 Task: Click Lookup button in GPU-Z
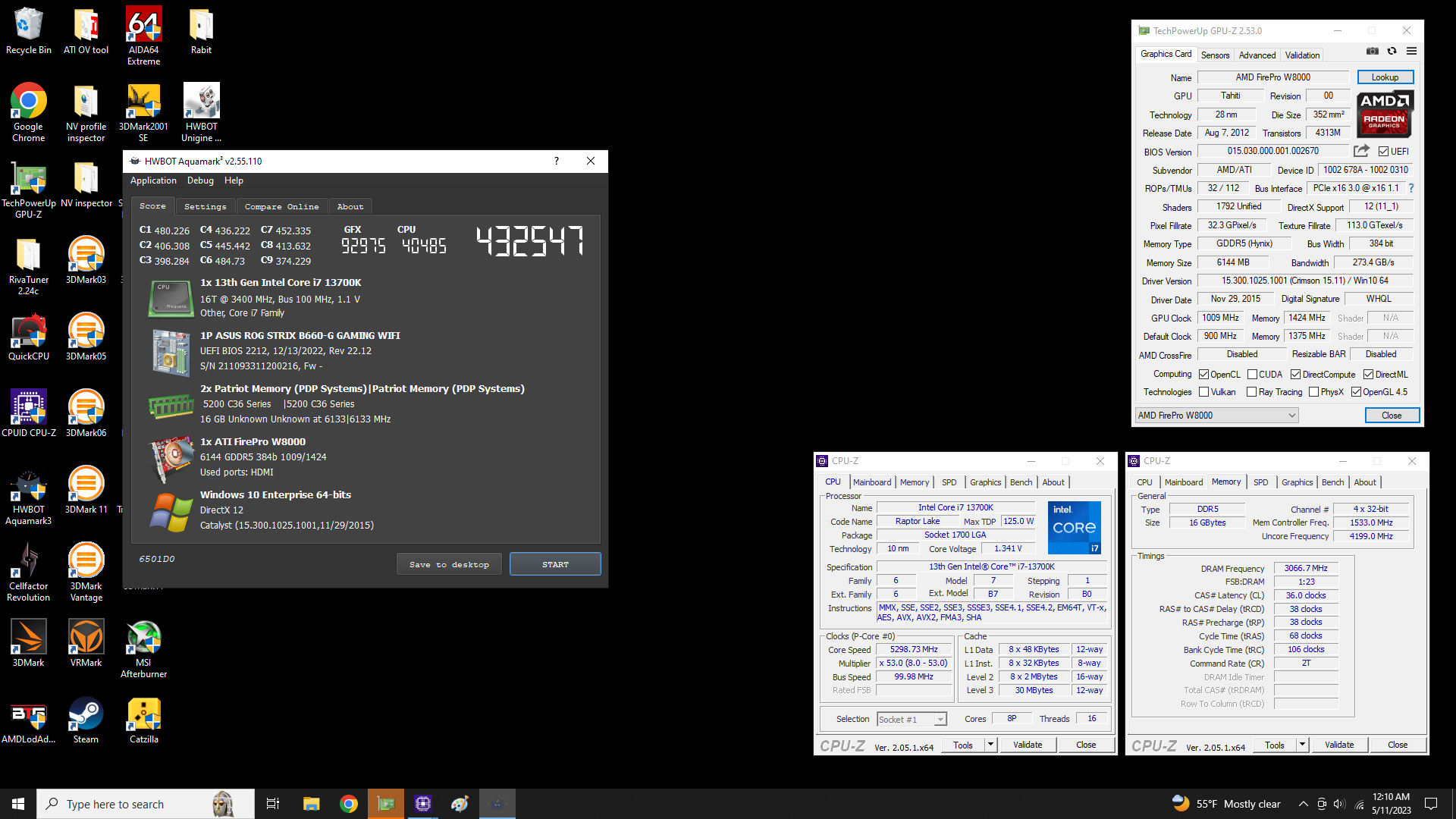click(x=1385, y=77)
